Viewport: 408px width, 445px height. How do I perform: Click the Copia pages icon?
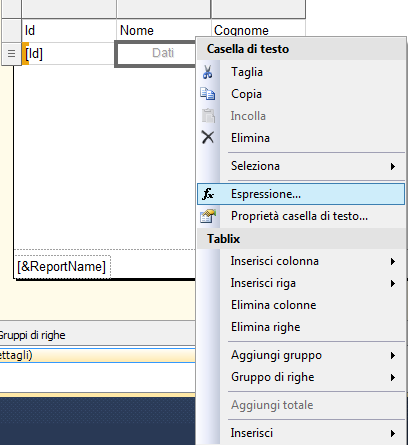[208, 94]
